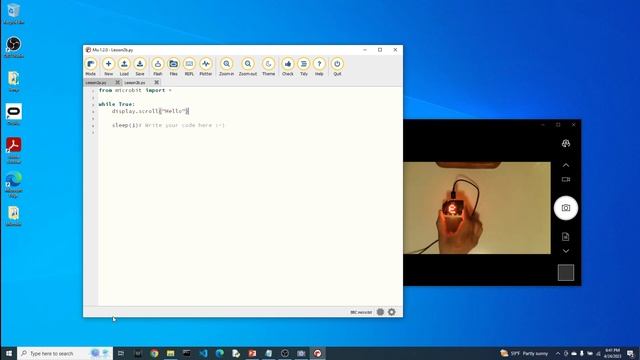Image resolution: width=640 pixels, height=360 pixels.
Task: Switch to document capture mode in Camera
Action: coord(566,236)
